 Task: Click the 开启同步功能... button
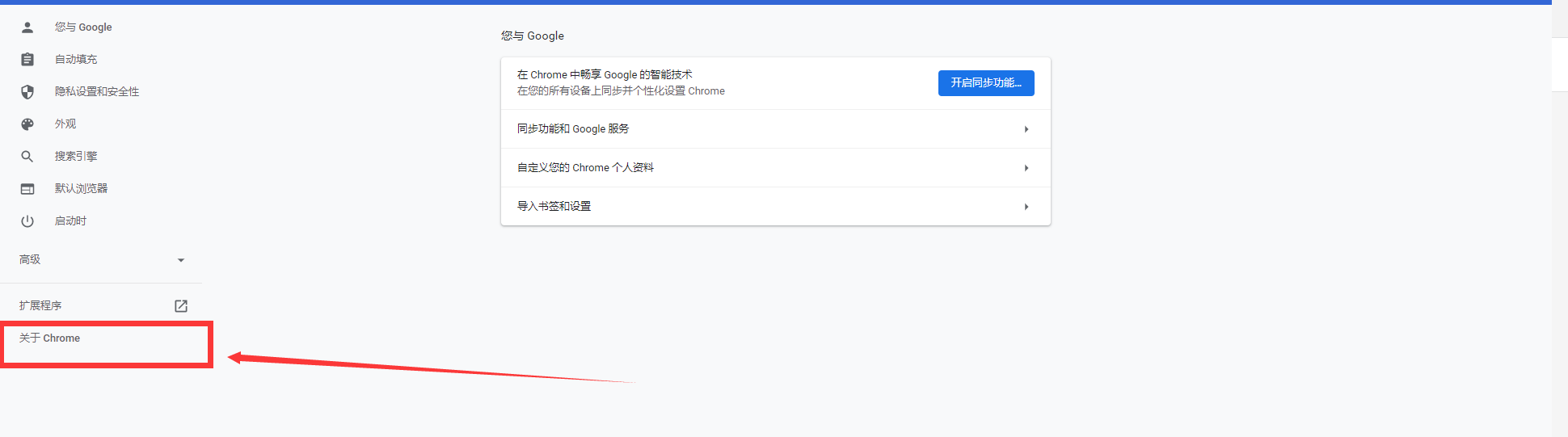pos(986,83)
